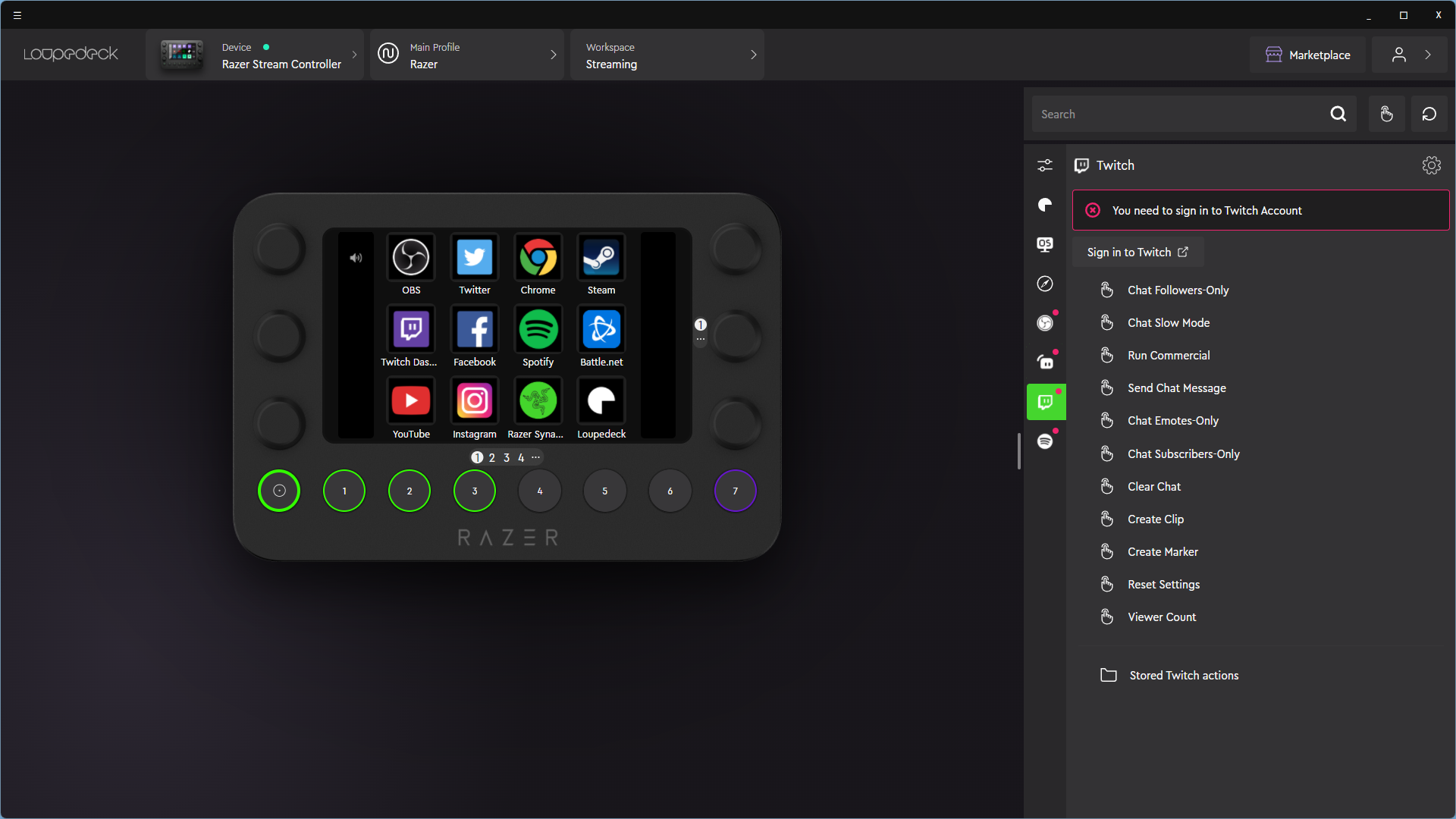This screenshot has width=1456, height=819.
Task: Click the touch/press action icon next to search
Action: coord(1386,114)
